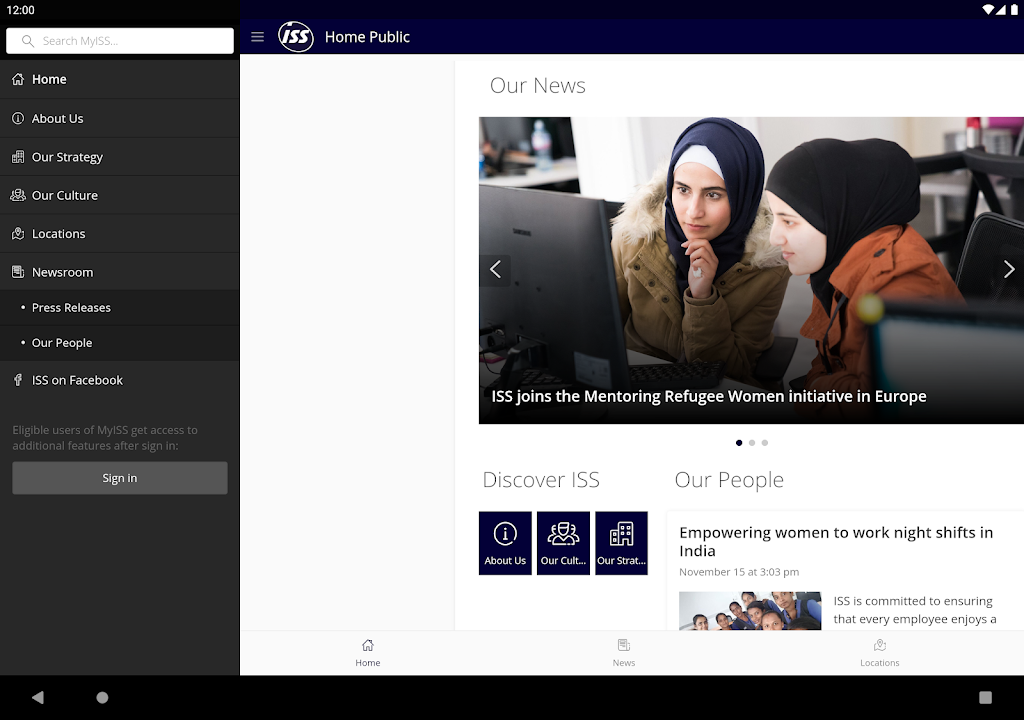Screen dimensions: 1024x720
Task: Open the Our Culture discover tile
Action: coord(563,543)
